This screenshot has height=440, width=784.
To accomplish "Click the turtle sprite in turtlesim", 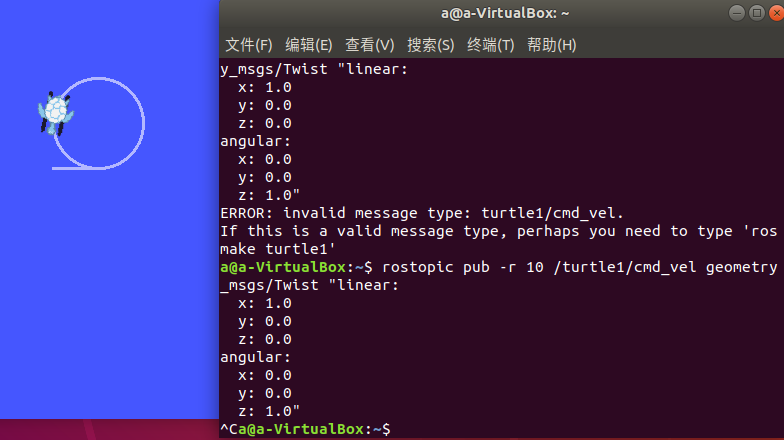I will click(56, 113).
